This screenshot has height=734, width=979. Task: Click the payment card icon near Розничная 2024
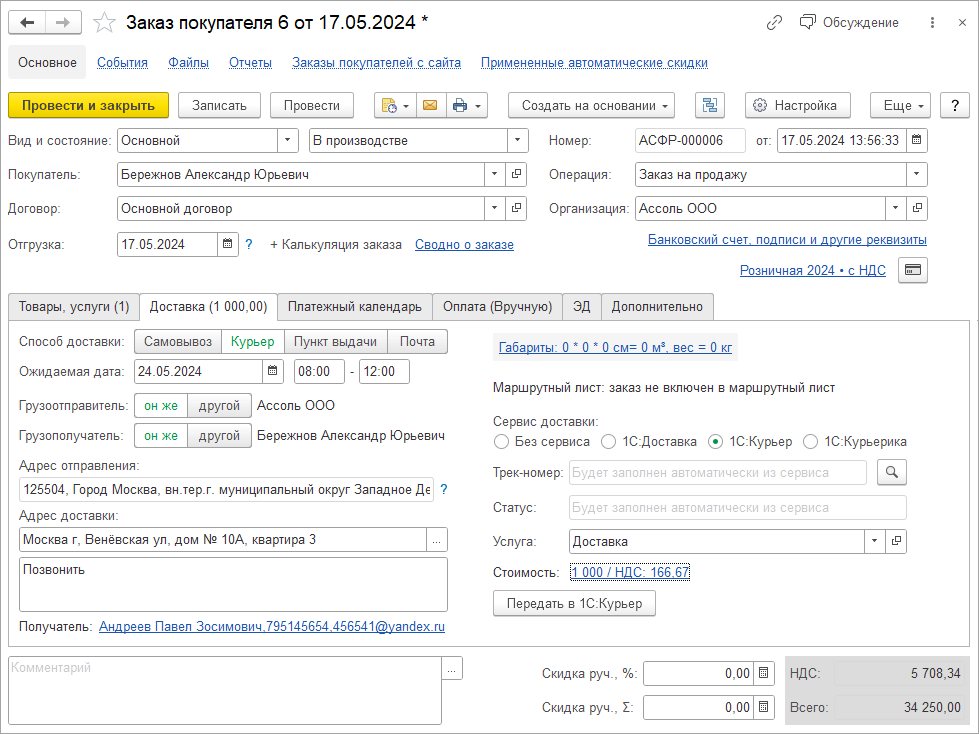pyautogui.click(x=913, y=270)
